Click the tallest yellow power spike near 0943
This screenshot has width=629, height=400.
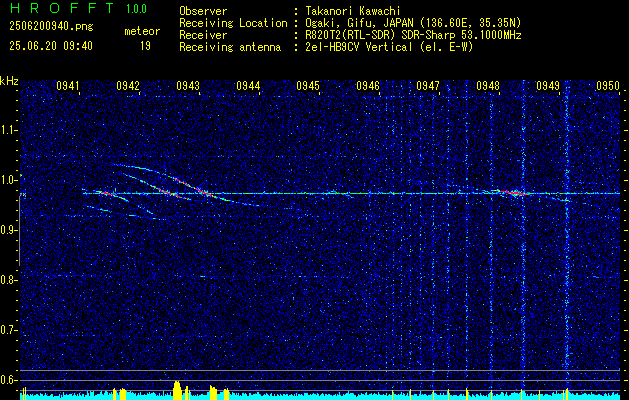177,390
